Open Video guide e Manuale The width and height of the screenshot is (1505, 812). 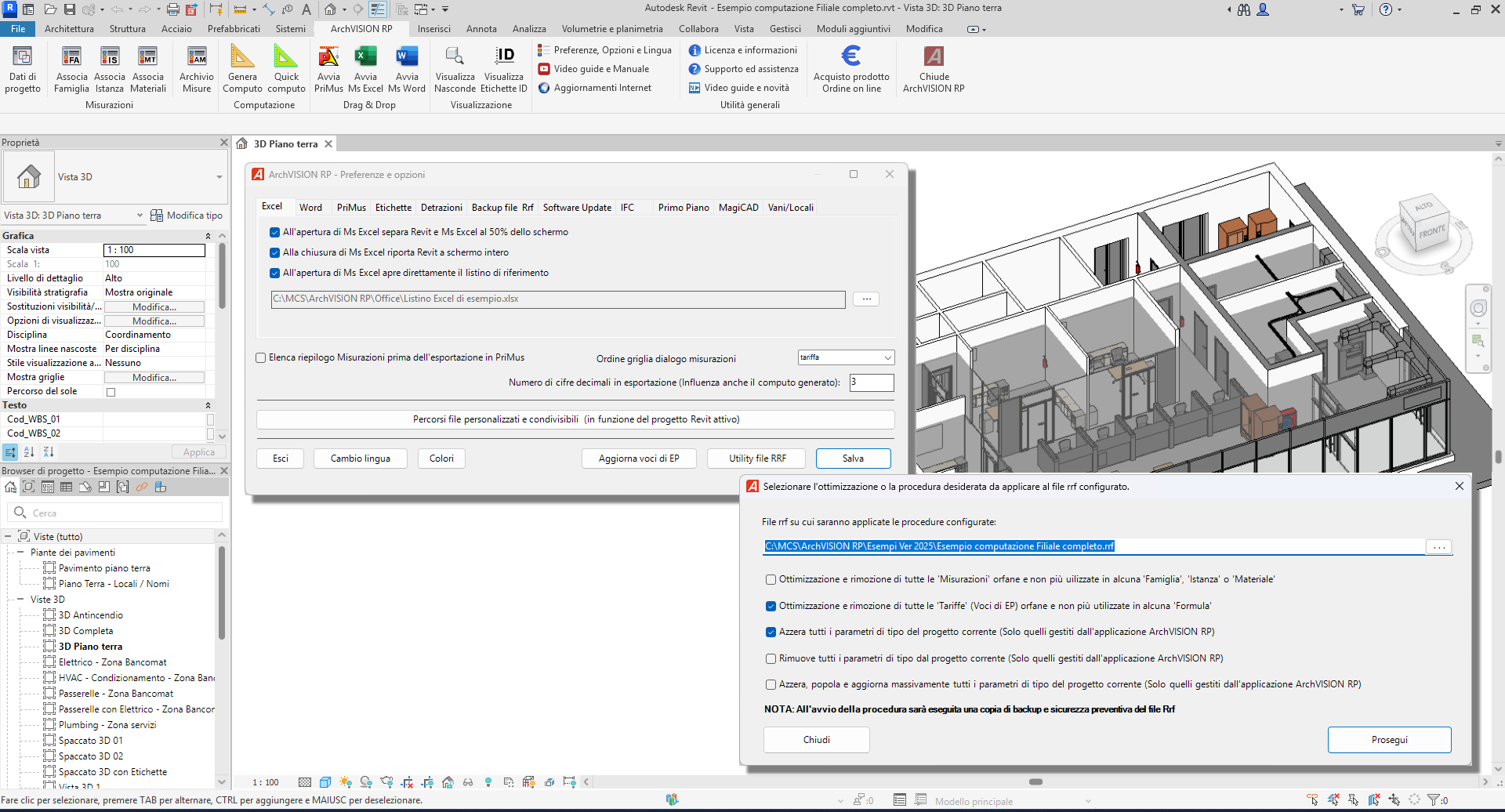(x=593, y=69)
